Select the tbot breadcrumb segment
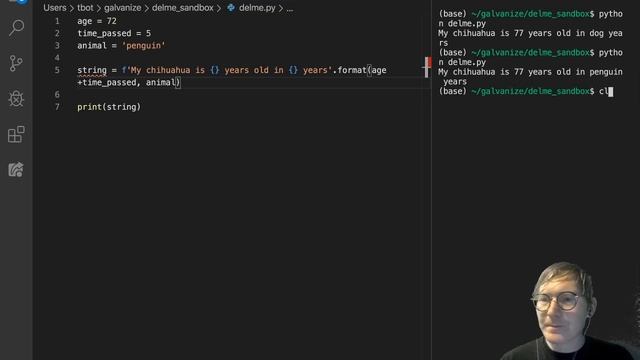Screen dimensions: 640x360 coord(85,8)
